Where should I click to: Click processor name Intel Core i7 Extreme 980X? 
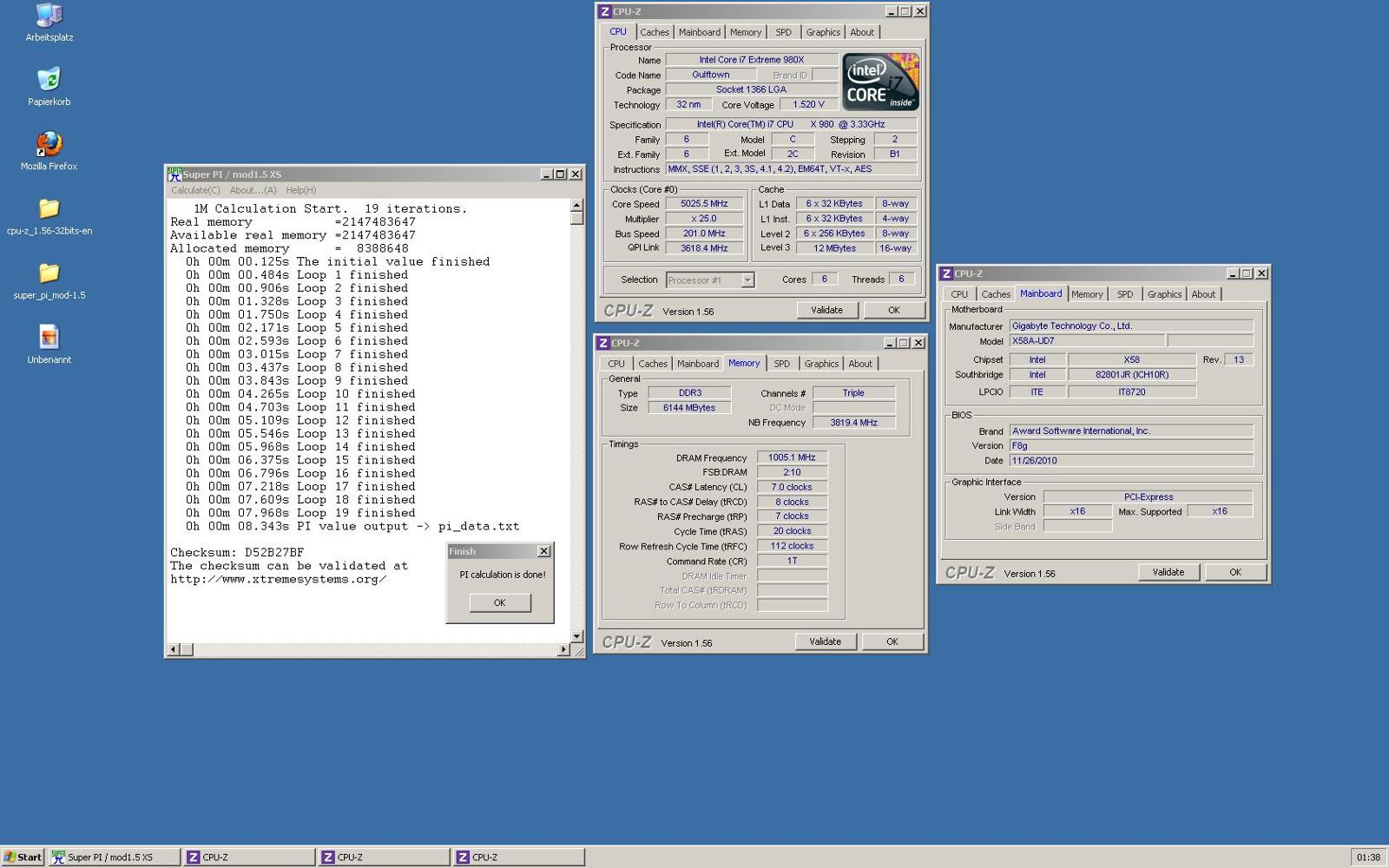pos(752,60)
